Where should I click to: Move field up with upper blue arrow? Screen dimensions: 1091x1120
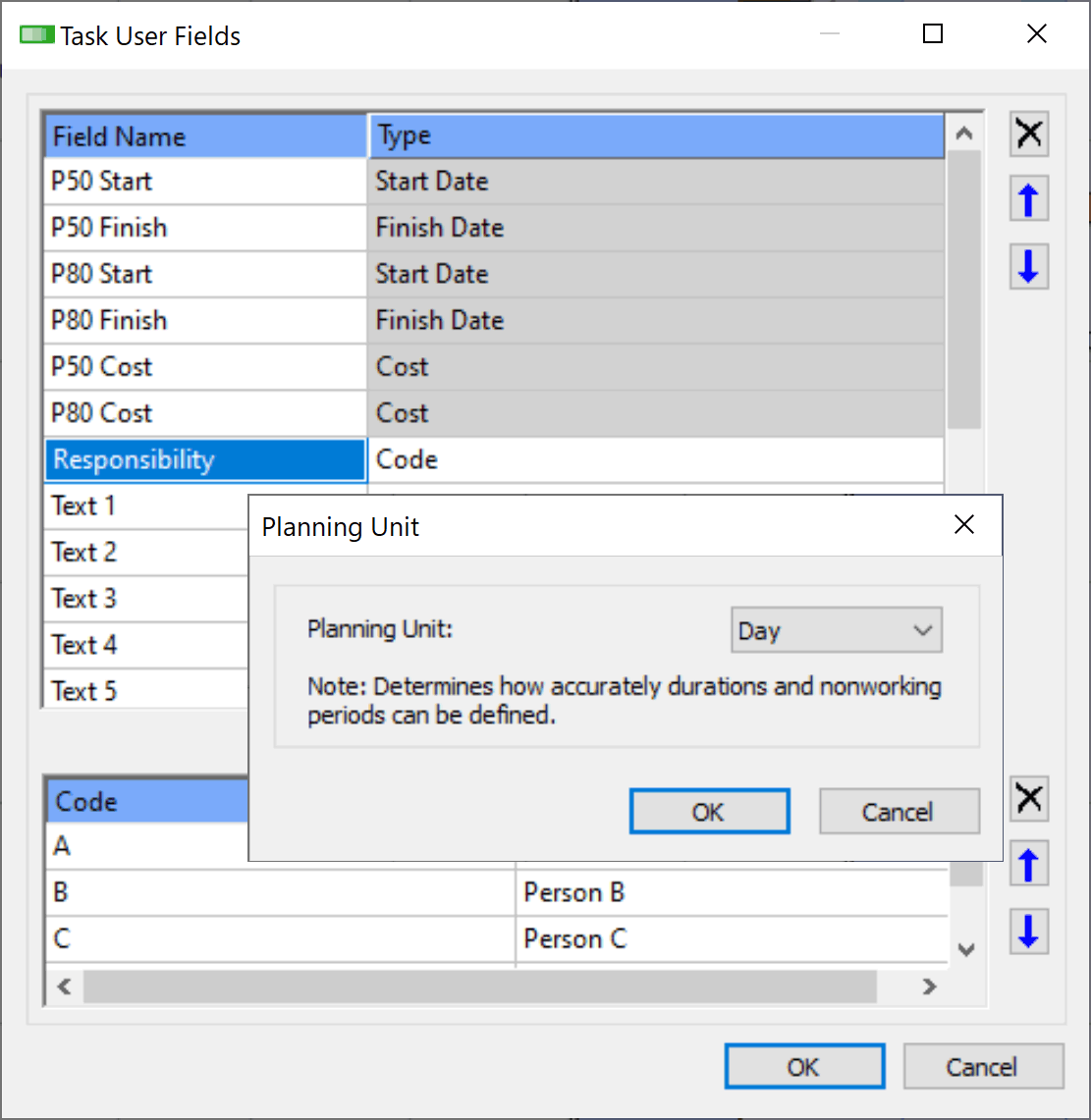coord(1029,200)
